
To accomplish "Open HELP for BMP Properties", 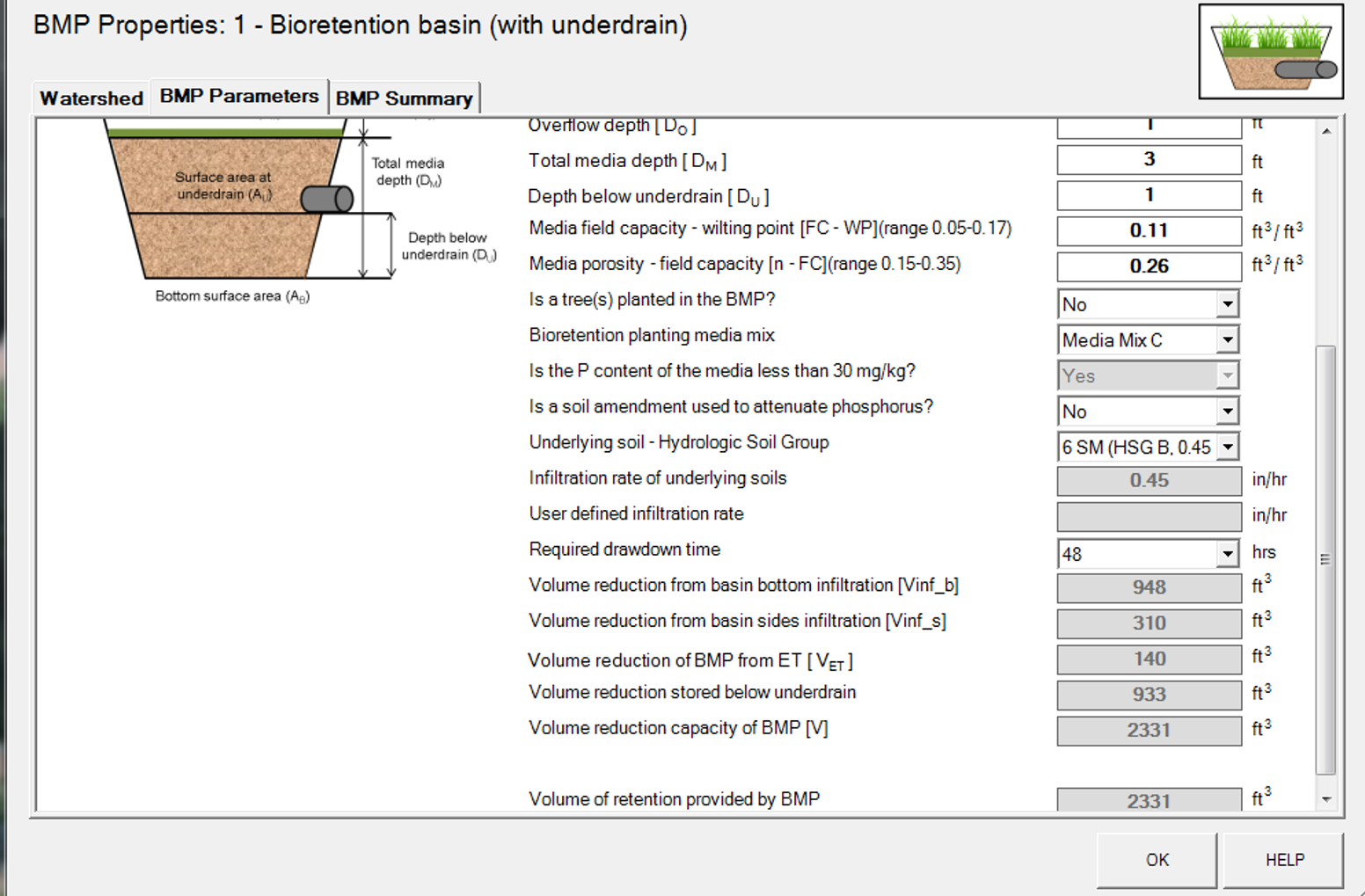I will (x=1283, y=860).
